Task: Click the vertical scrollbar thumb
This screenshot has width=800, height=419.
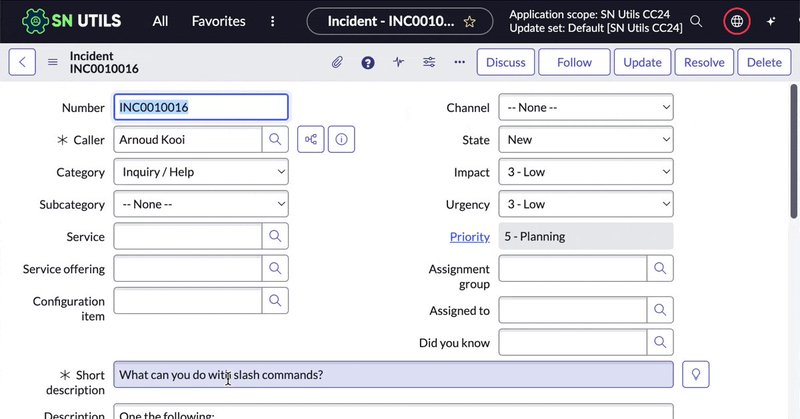Action: coord(793,152)
